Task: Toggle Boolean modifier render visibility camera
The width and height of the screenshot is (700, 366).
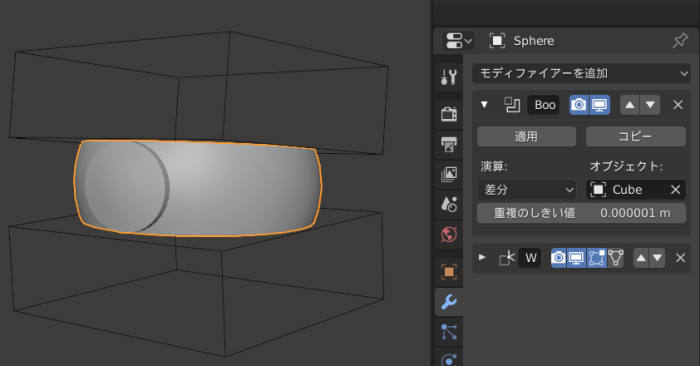Action: pos(579,105)
